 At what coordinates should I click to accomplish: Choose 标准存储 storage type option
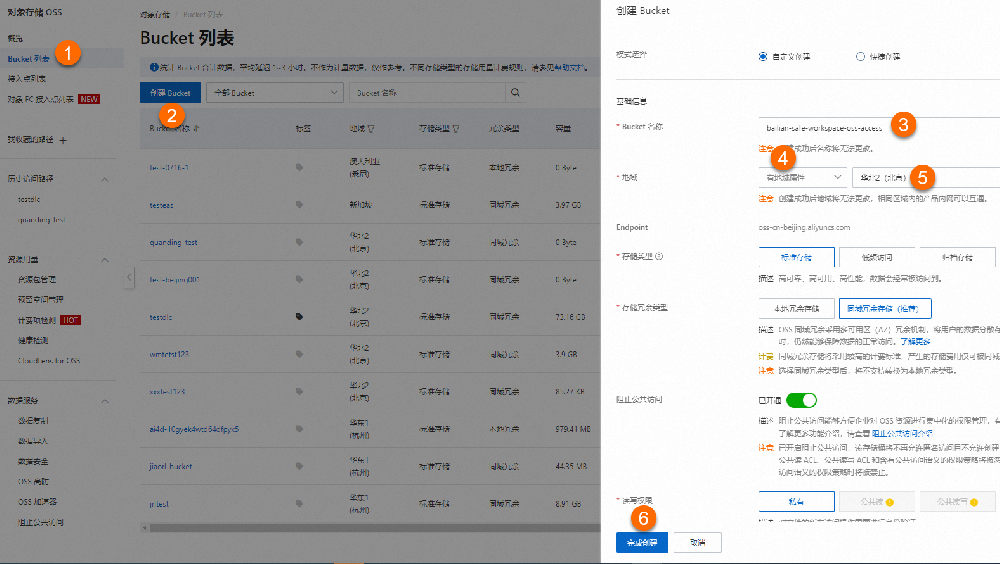(797, 257)
